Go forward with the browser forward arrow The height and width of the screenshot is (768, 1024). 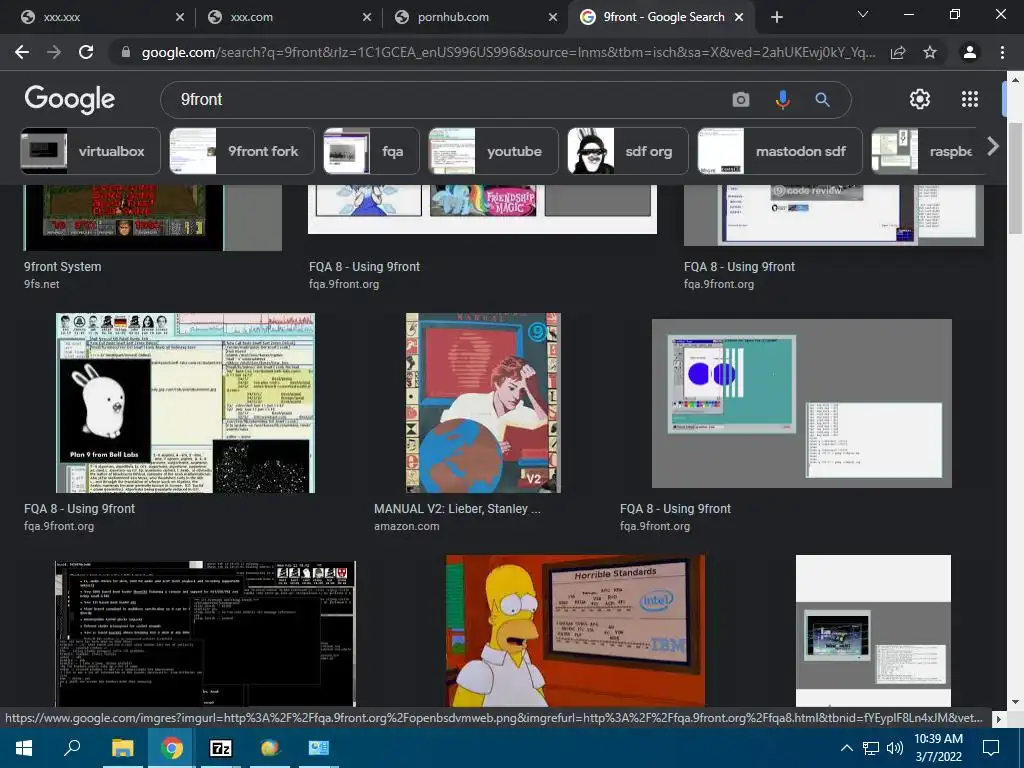tap(54, 52)
